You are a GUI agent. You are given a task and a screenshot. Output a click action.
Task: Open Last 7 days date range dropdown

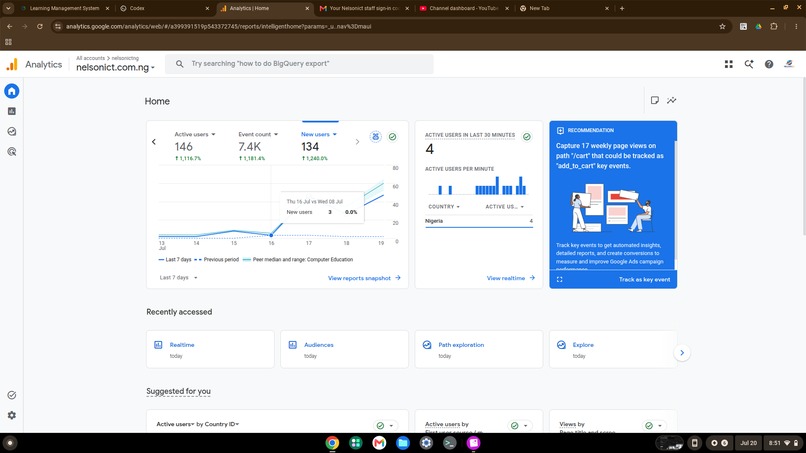[x=178, y=278]
